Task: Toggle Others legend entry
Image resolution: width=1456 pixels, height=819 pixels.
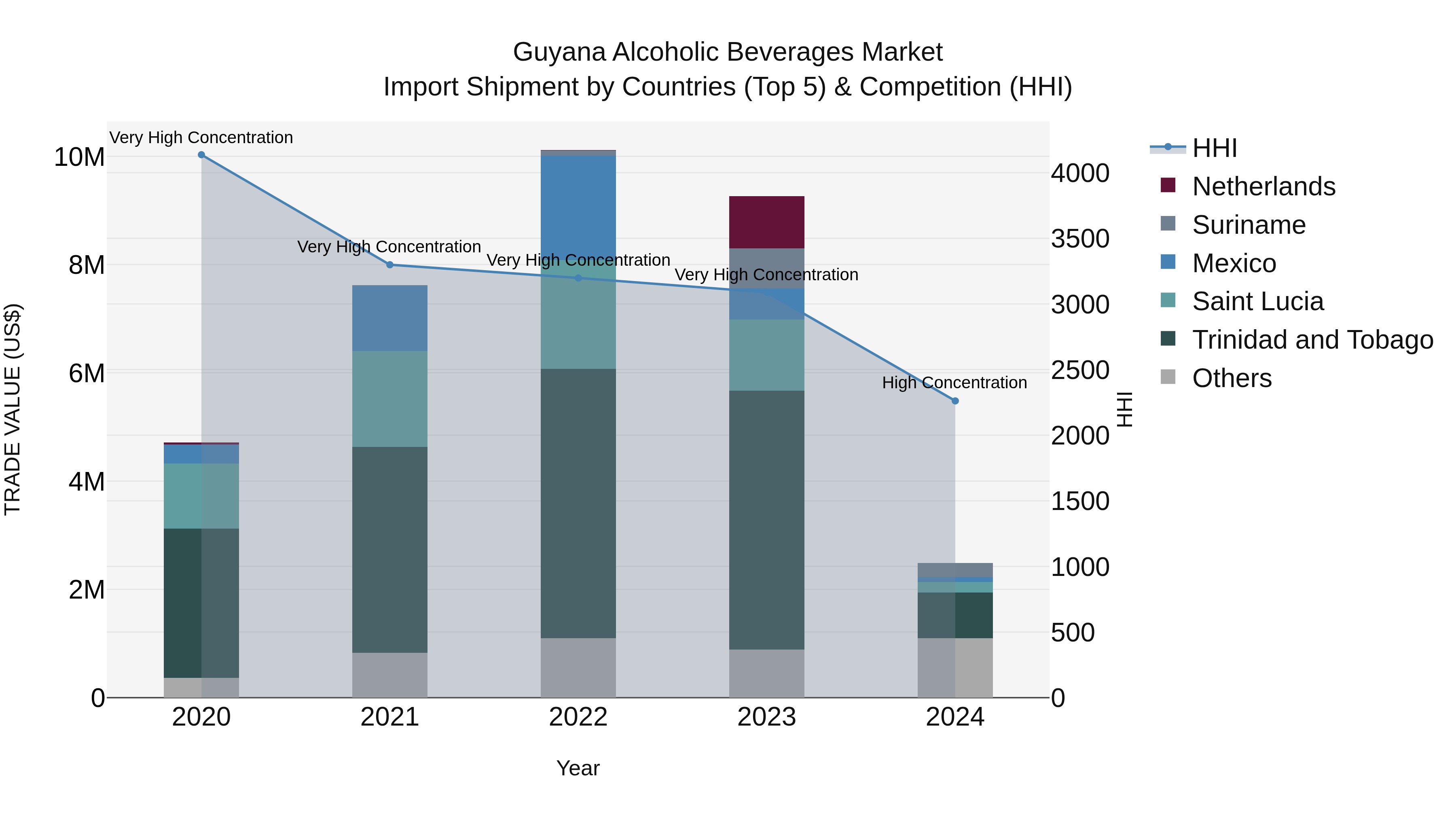Action: (1216, 378)
